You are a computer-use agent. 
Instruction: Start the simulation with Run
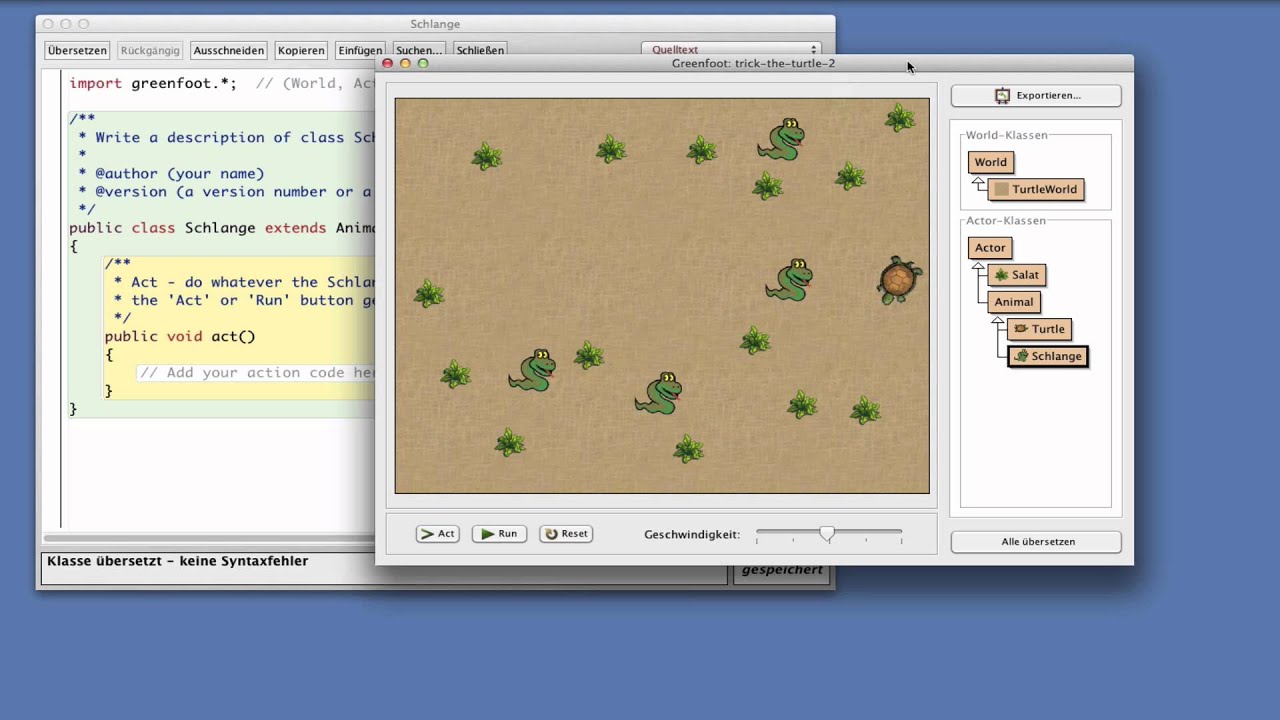click(x=499, y=534)
